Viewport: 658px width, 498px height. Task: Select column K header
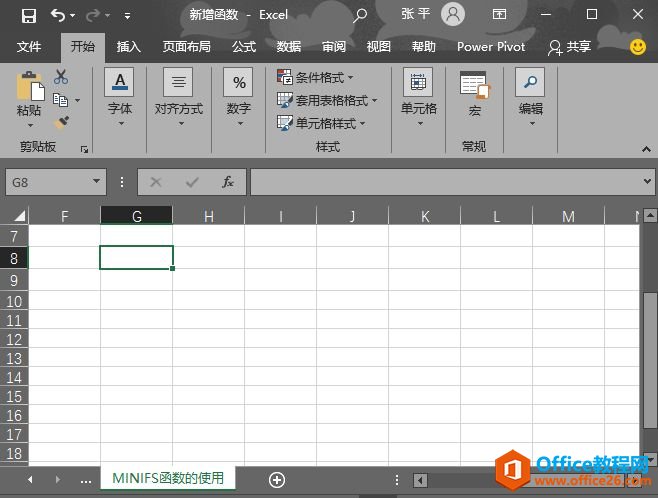point(425,216)
